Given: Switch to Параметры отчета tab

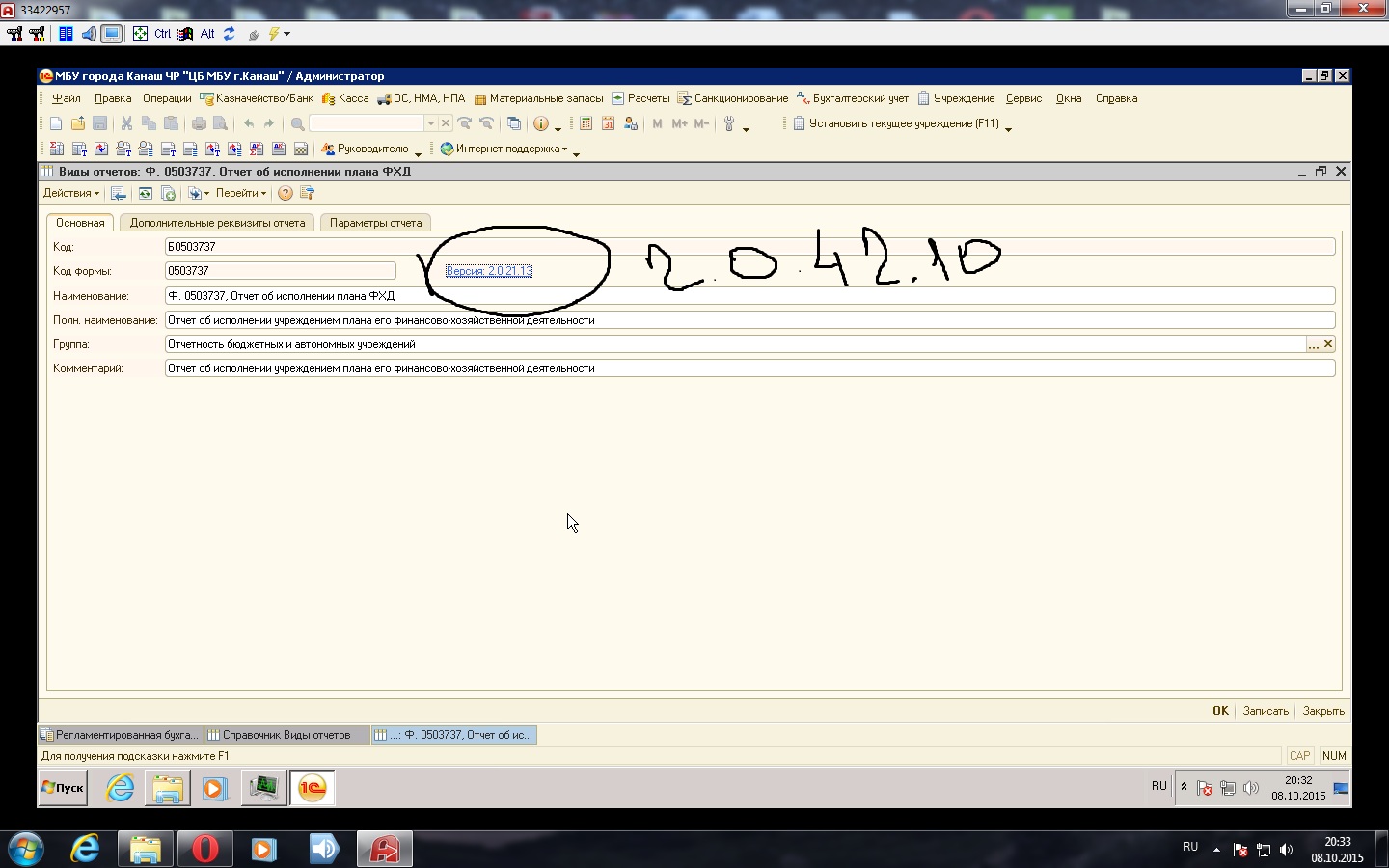Looking at the screenshot, I should (x=375, y=223).
